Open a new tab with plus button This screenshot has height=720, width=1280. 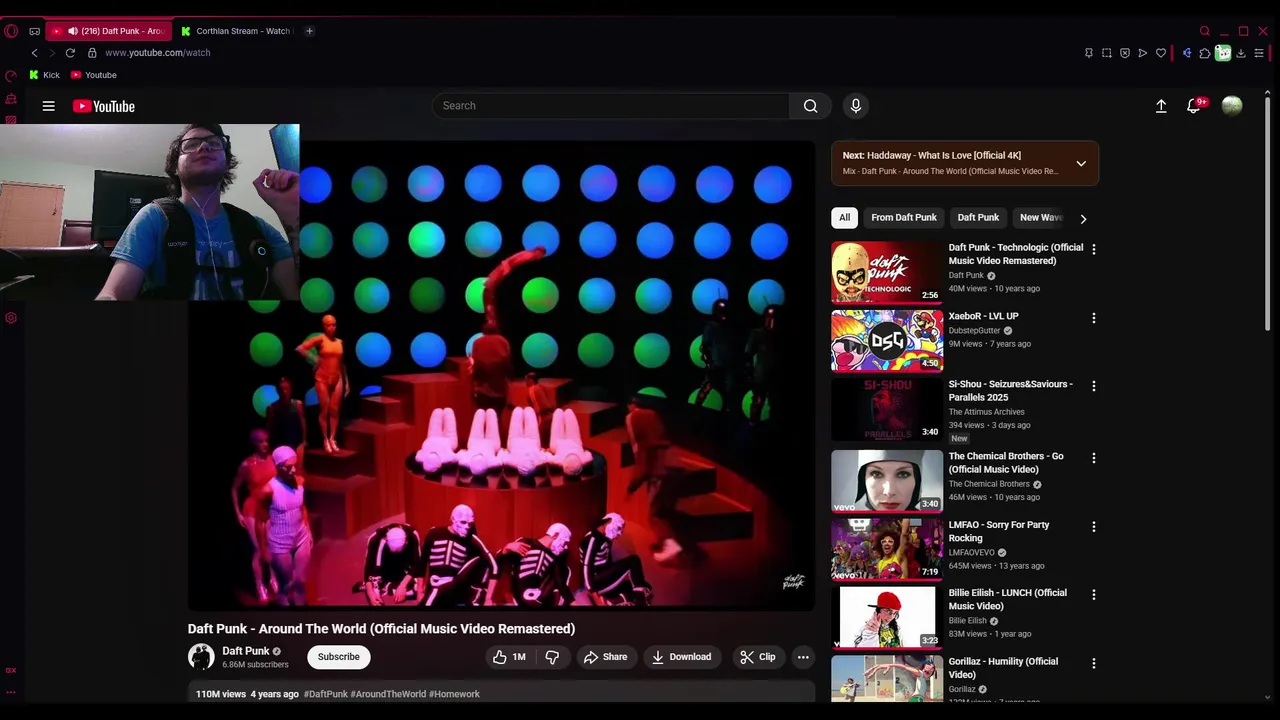pyautogui.click(x=309, y=31)
